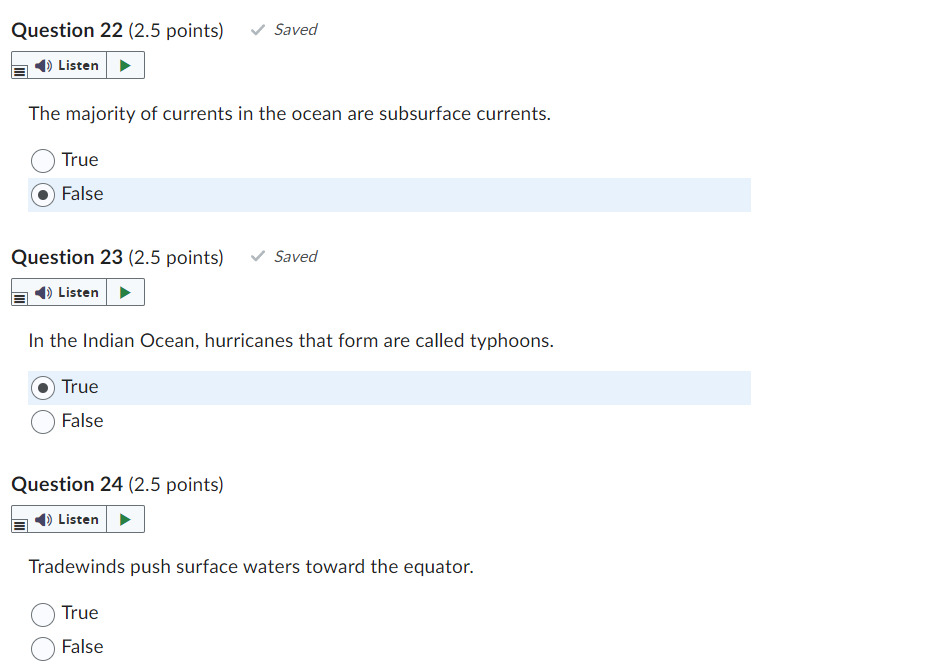Click the speaker icon on Question 23's Listen control
The width and height of the screenshot is (927, 670).
point(41,292)
